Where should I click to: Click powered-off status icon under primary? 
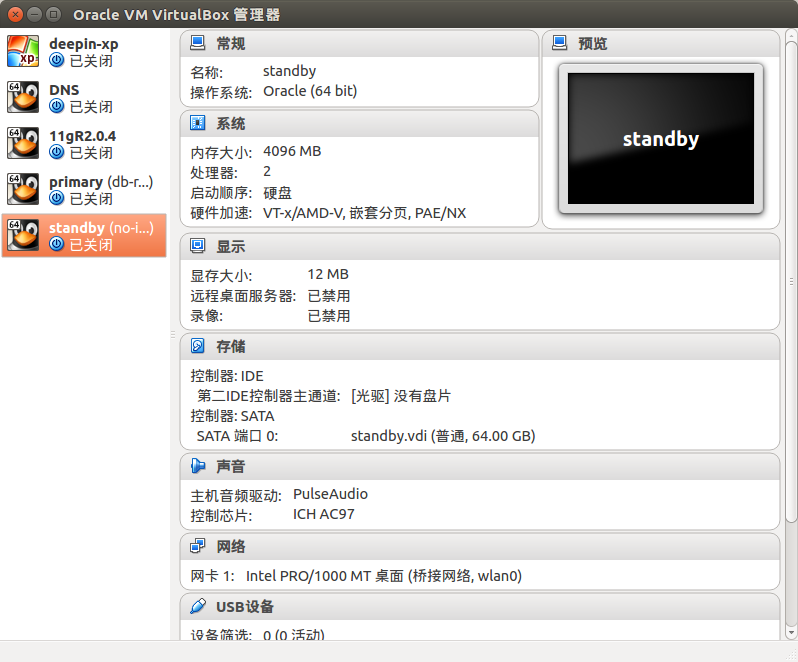tap(56, 197)
